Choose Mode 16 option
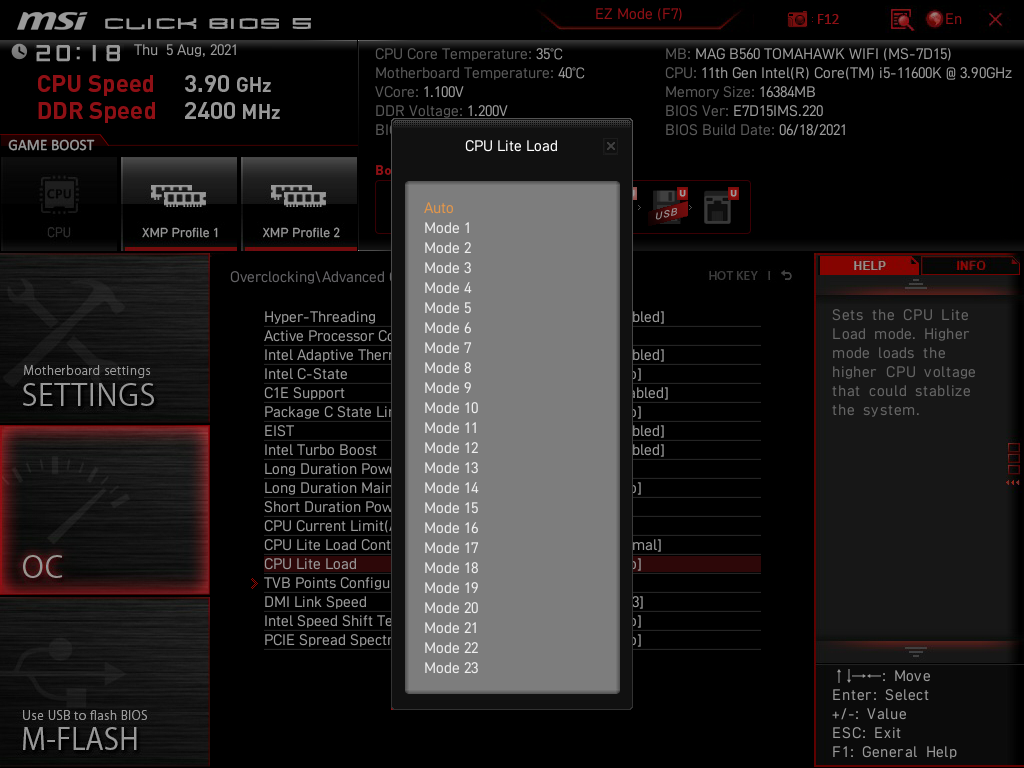The width and height of the screenshot is (1024, 768). click(451, 528)
